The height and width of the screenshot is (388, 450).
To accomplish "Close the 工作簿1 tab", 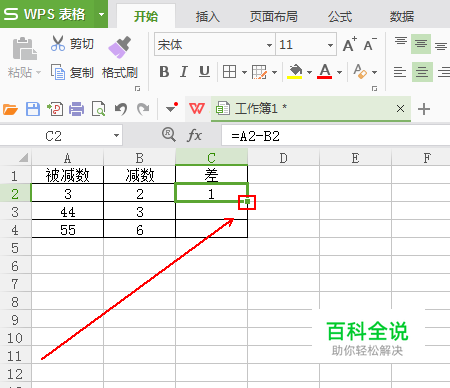I will coord(400,108).
